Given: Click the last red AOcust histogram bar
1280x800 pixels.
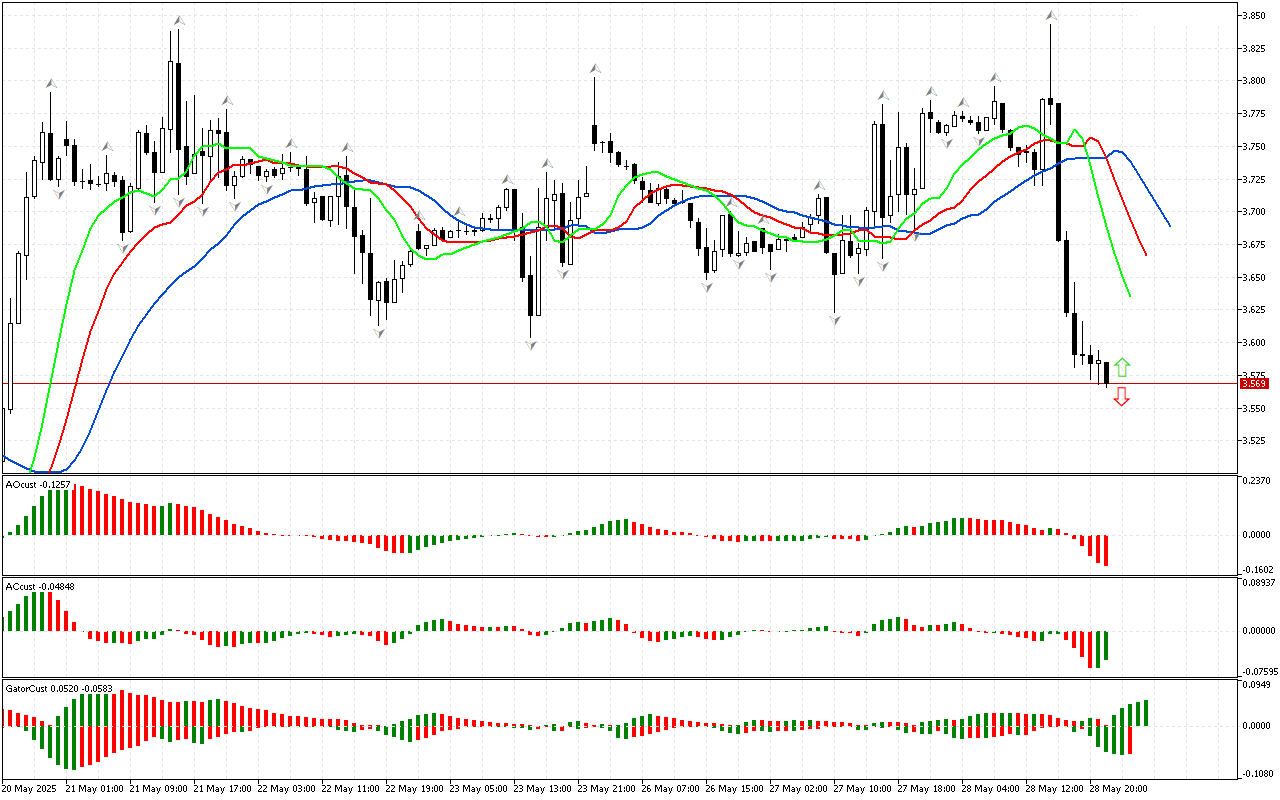Looking at the screenshot, I should click(x=1106, y=549).
